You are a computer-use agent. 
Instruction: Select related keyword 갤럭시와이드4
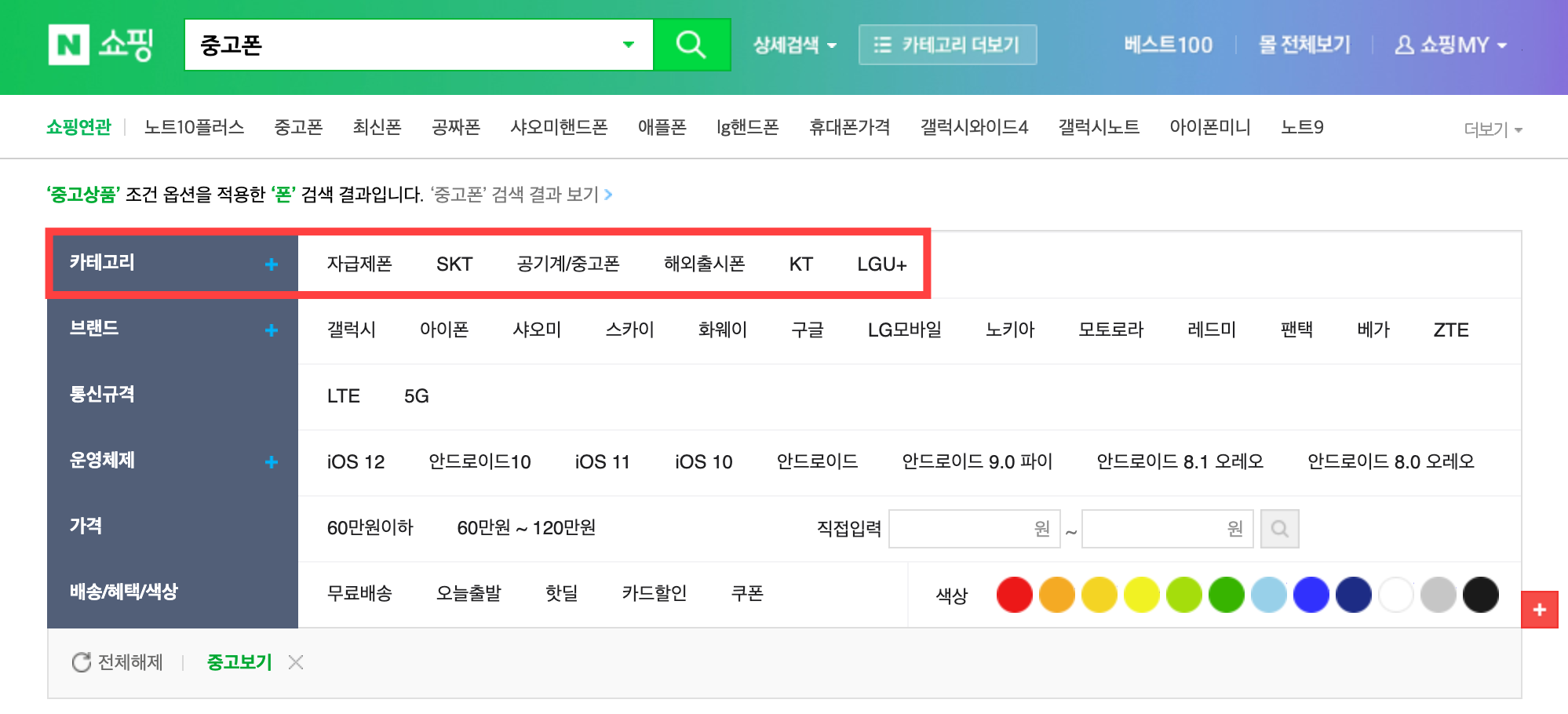(974, 127)
